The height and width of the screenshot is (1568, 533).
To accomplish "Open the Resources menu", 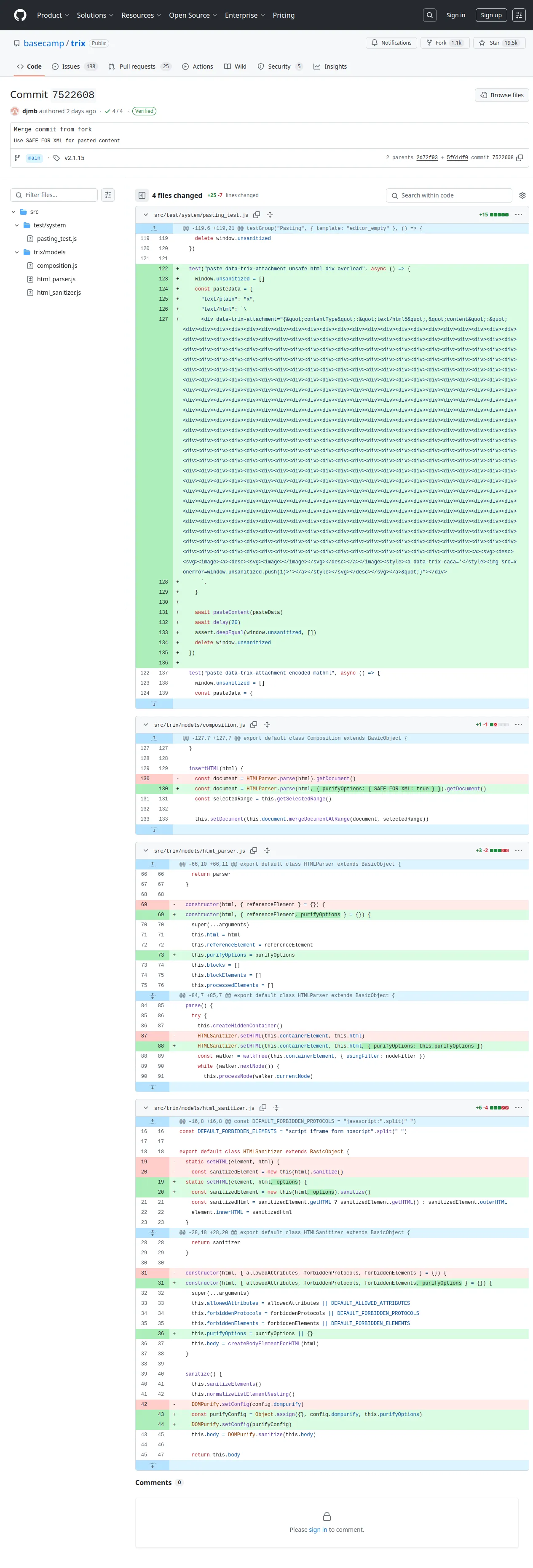I will [x=141, y=15].
